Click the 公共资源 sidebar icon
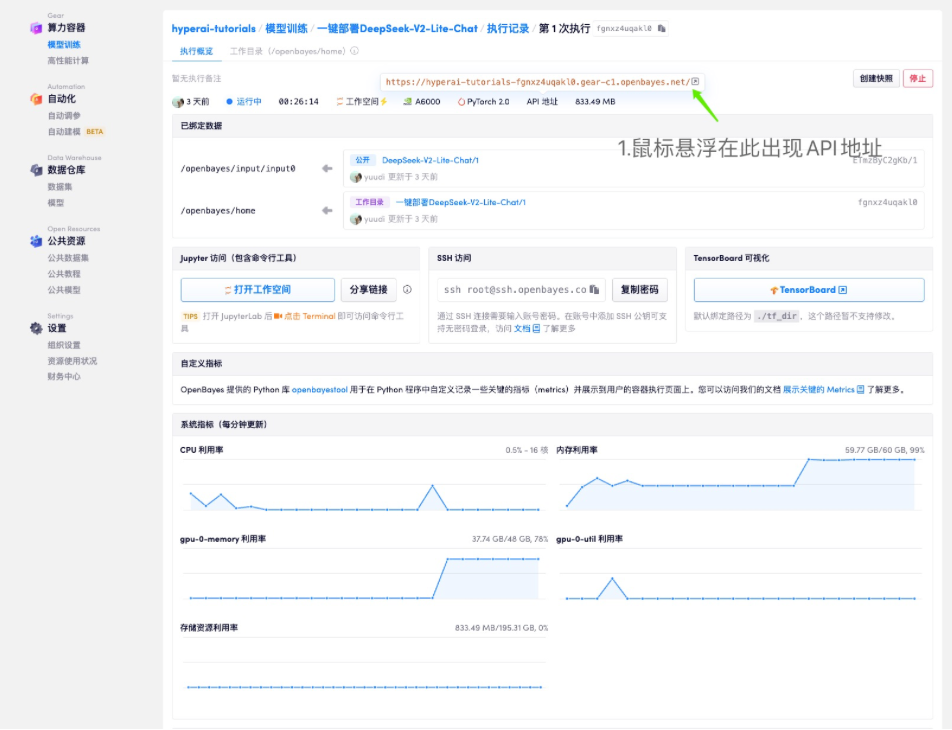Screen dimensions: 952x730 [36, 240]
